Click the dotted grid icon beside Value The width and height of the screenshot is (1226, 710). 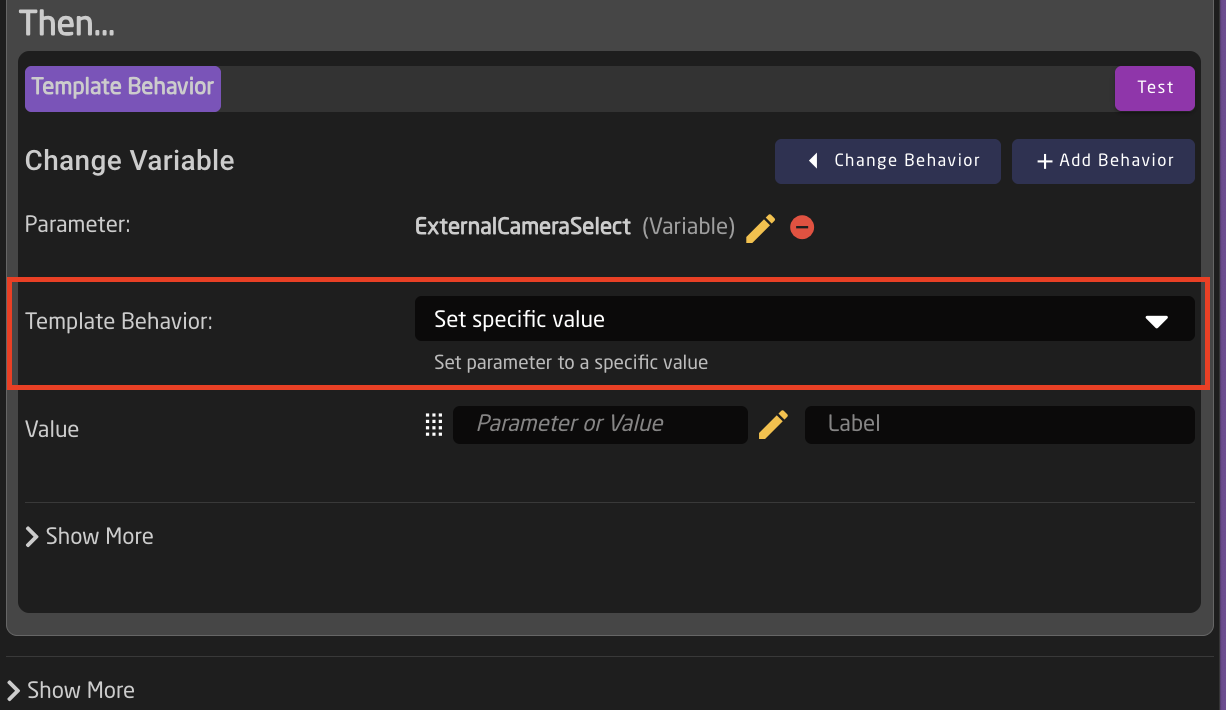pyautogui.click(x=433, y=425)
